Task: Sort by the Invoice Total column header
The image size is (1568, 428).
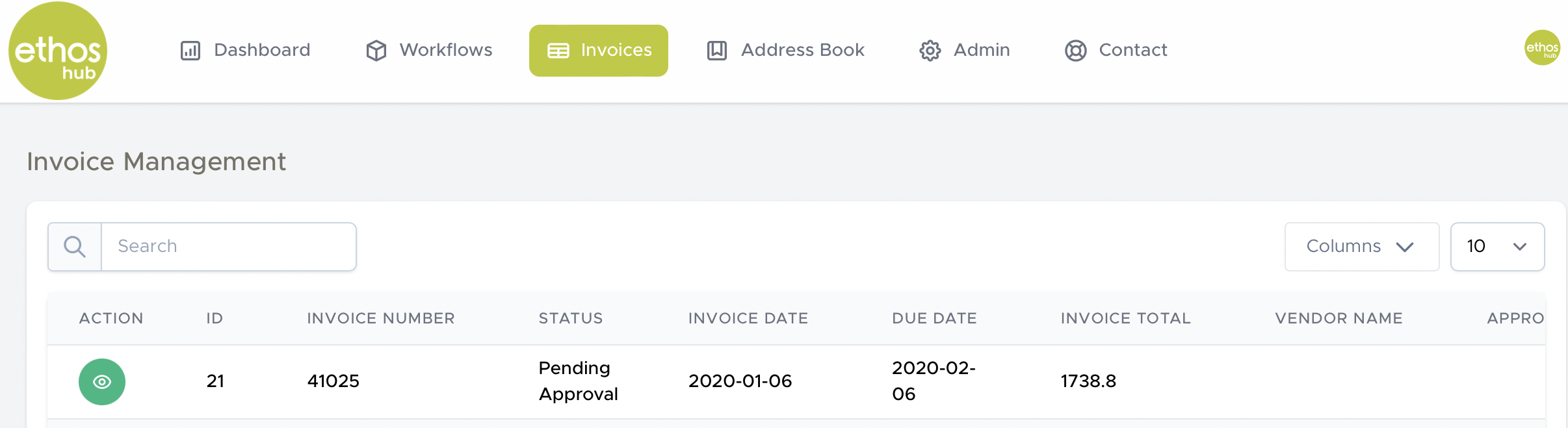Action: pos(1126,318)
